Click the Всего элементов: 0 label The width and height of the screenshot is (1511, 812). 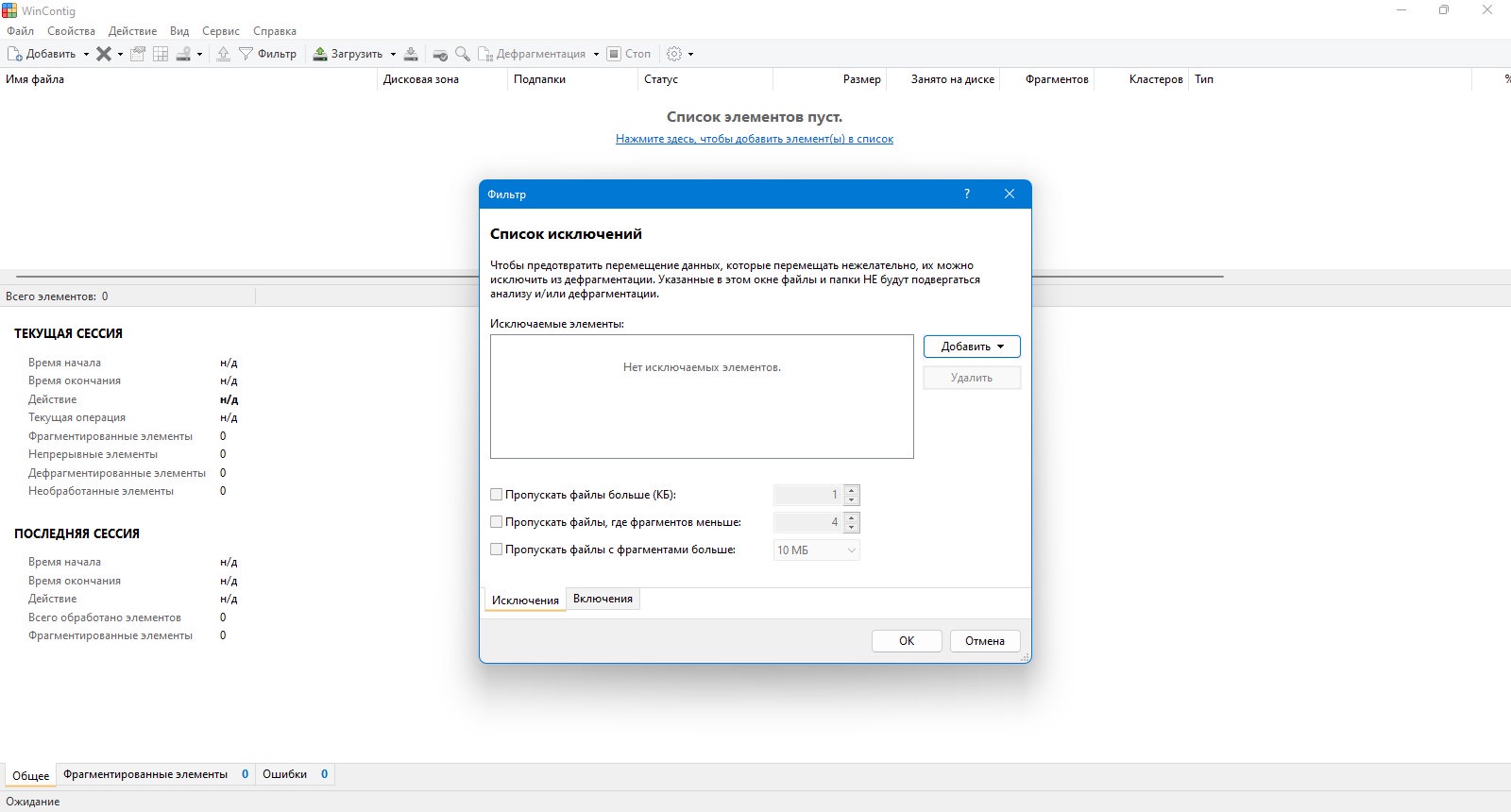[x=57, y=296]
